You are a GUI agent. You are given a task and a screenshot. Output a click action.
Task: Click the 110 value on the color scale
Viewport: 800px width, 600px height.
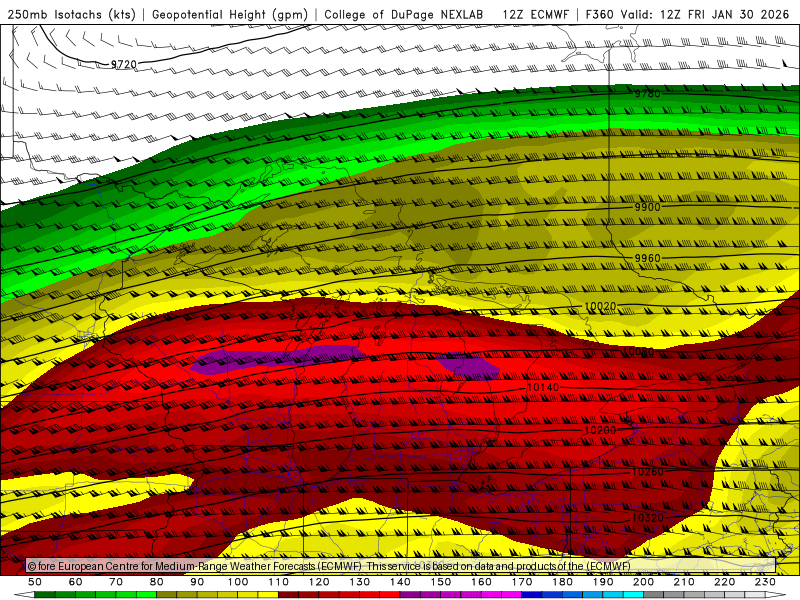[279, 582]
